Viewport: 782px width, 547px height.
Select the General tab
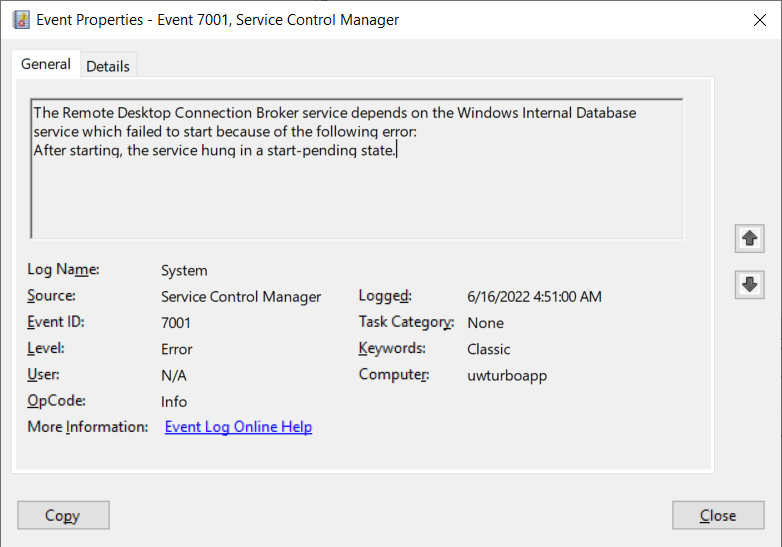tap(46, 64)
